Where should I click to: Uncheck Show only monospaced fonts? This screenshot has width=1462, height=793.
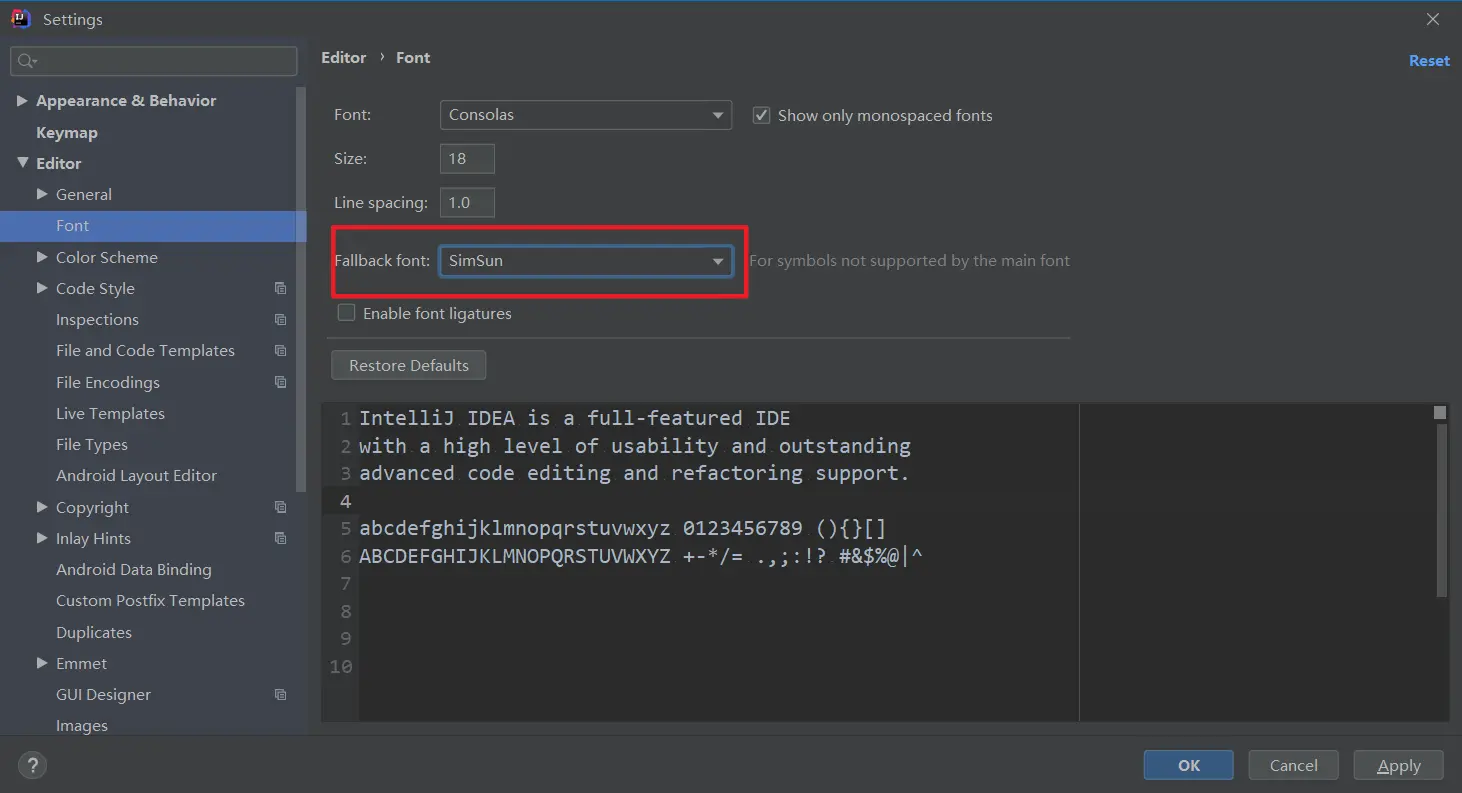pyautogui.click(x=761, y=115)
